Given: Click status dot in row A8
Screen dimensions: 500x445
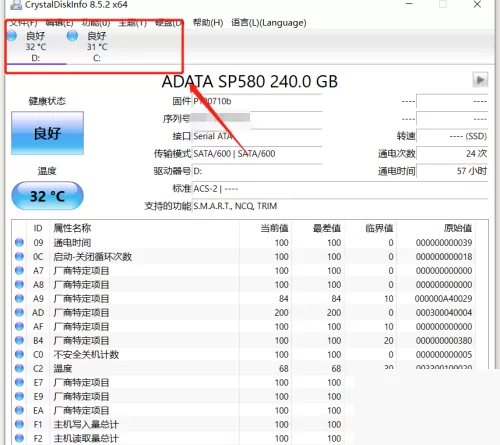Looking at the screenshot, I should point(19,284).
